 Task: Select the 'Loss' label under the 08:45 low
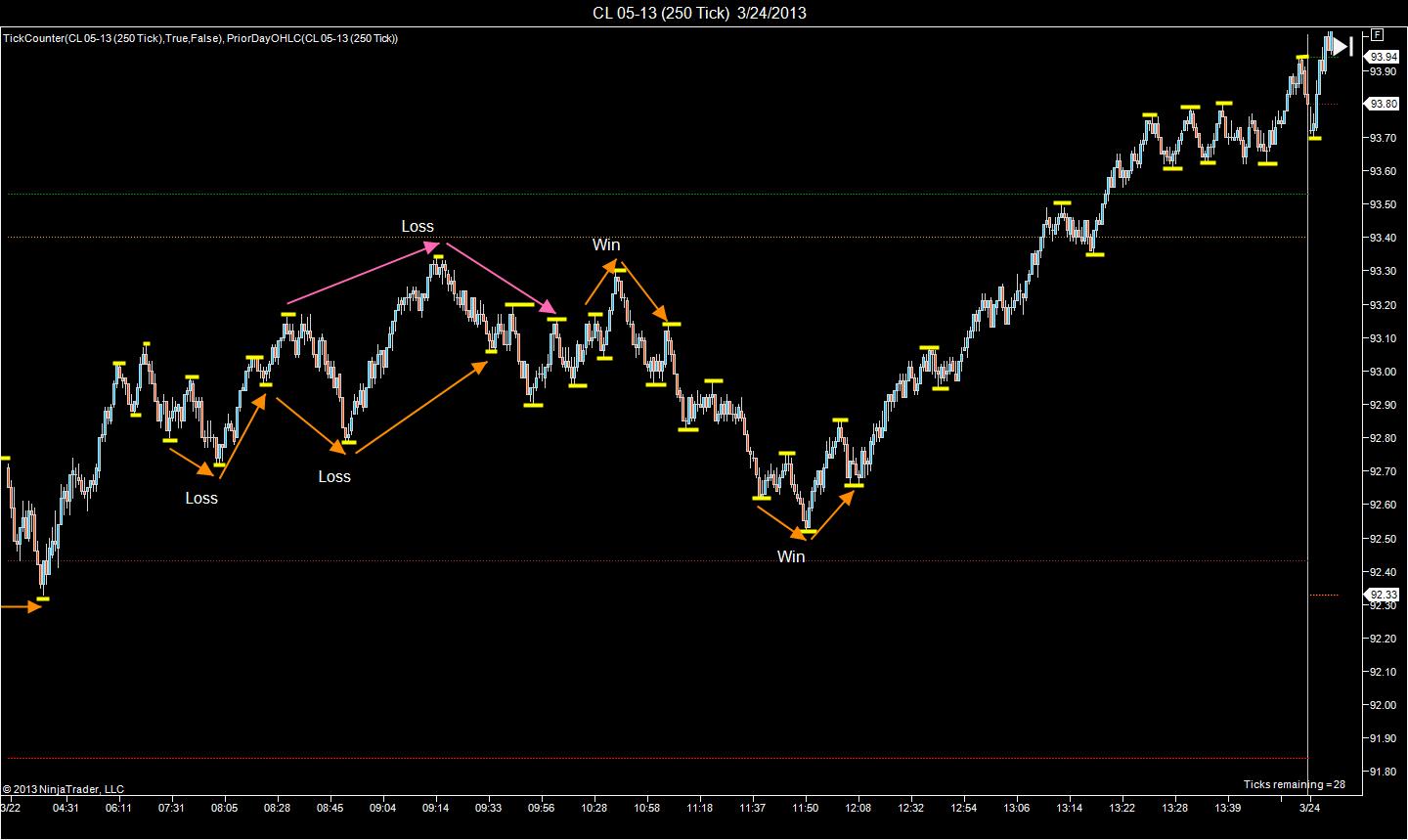point(334,476)
